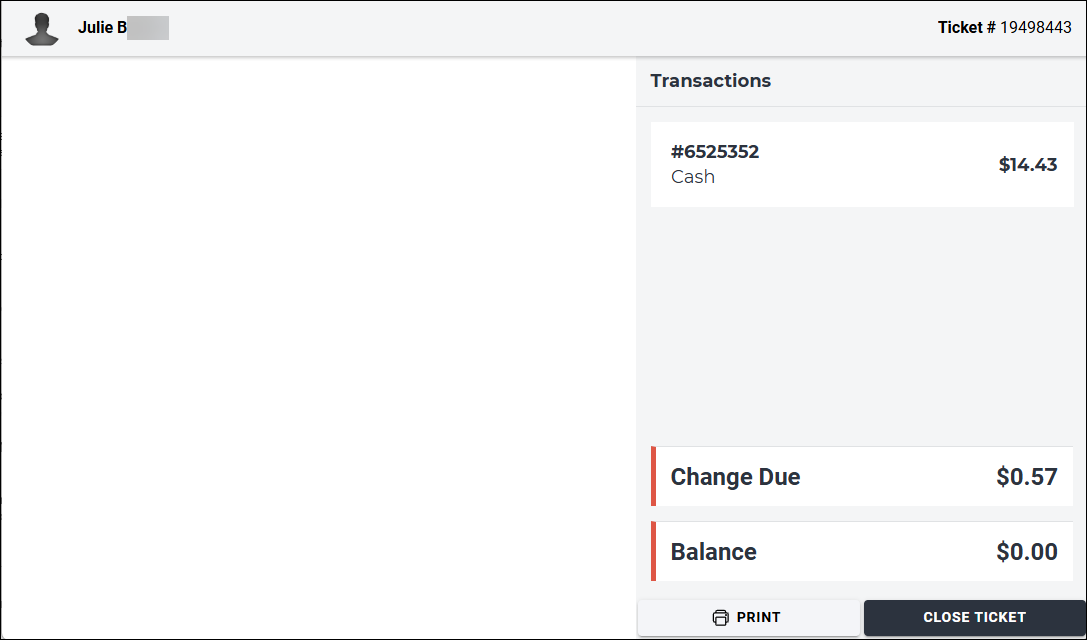The image size is (1087, 640).
Task: Open Cash transaction #6525352
Action: (x=862, y=164)
